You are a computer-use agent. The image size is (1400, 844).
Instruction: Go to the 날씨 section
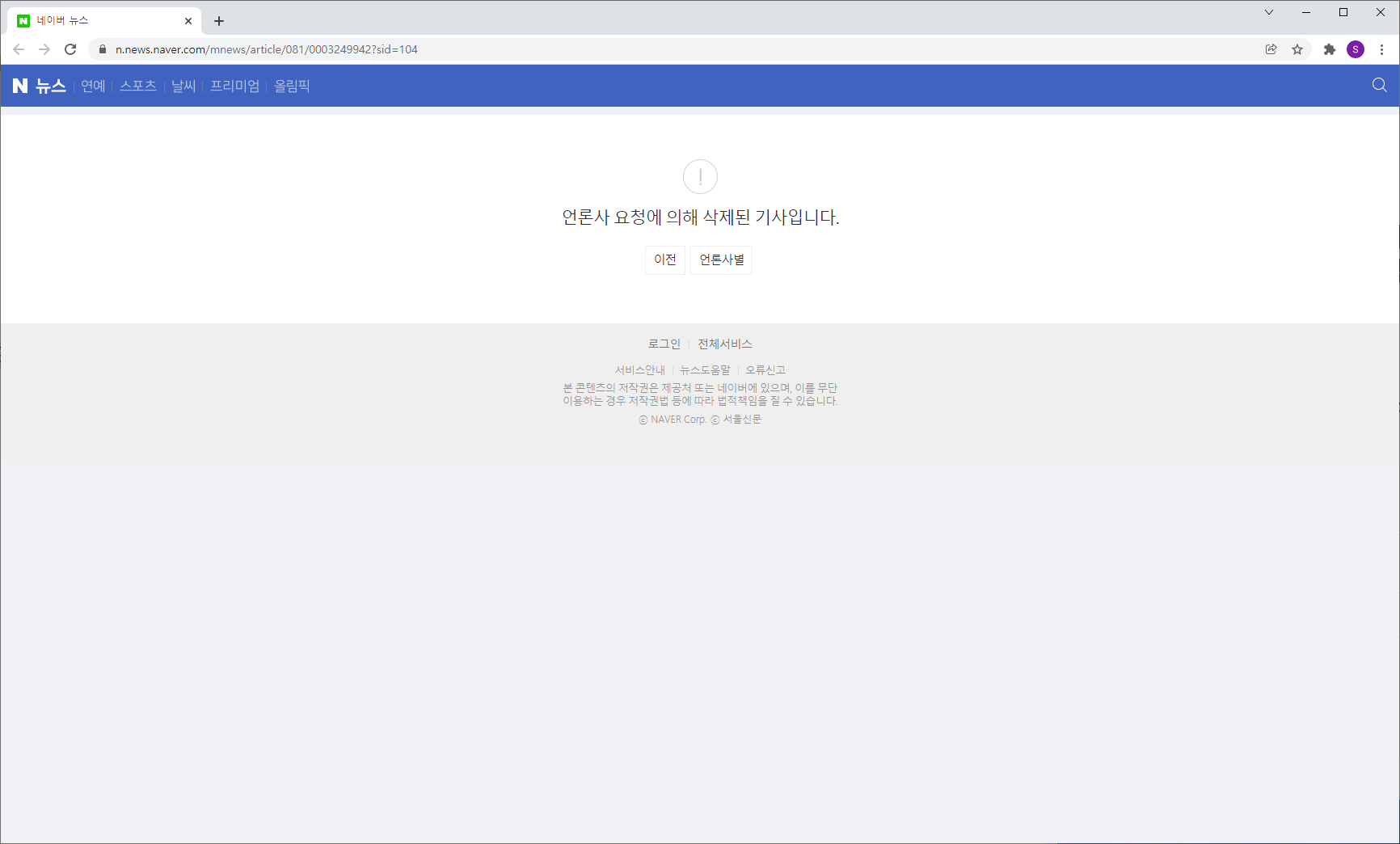click(x=183, y=86)
